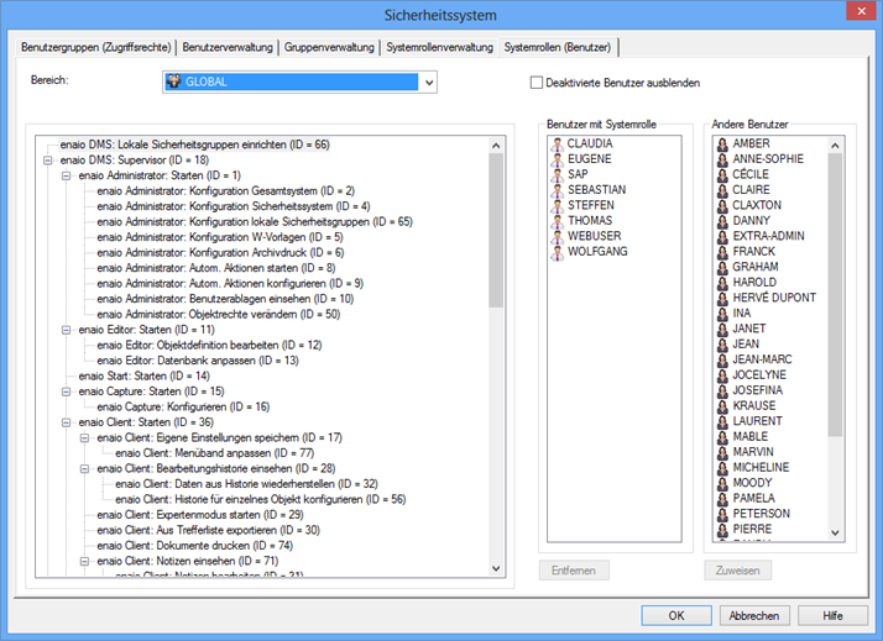
Task: Click the user icon beside DANNY
Action: 723,221
